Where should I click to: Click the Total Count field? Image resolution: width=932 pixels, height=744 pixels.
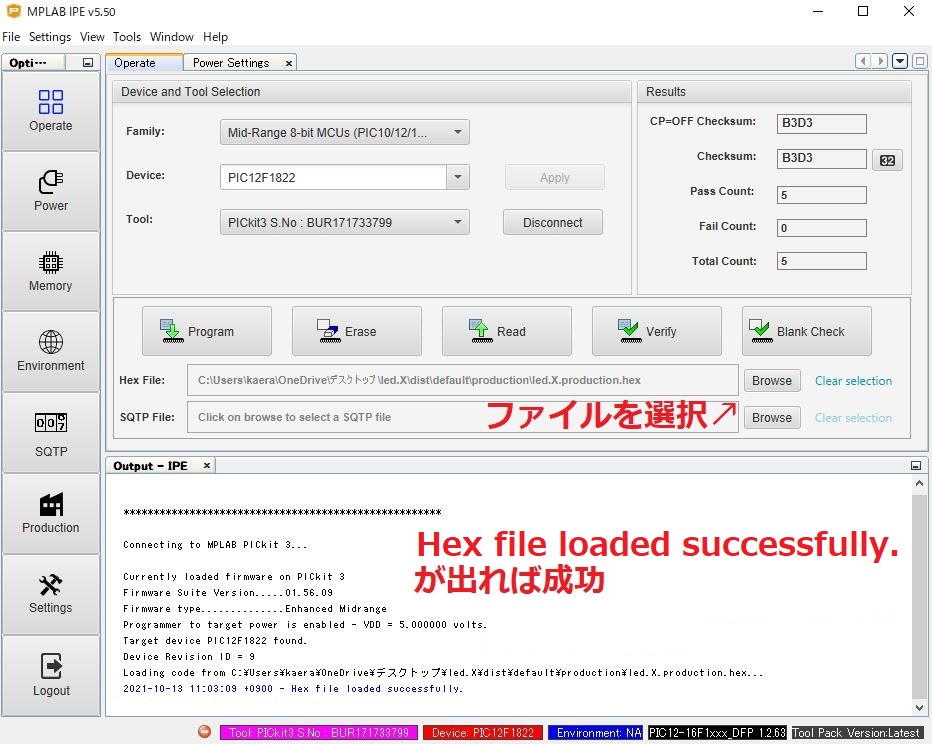click(821, 261)
